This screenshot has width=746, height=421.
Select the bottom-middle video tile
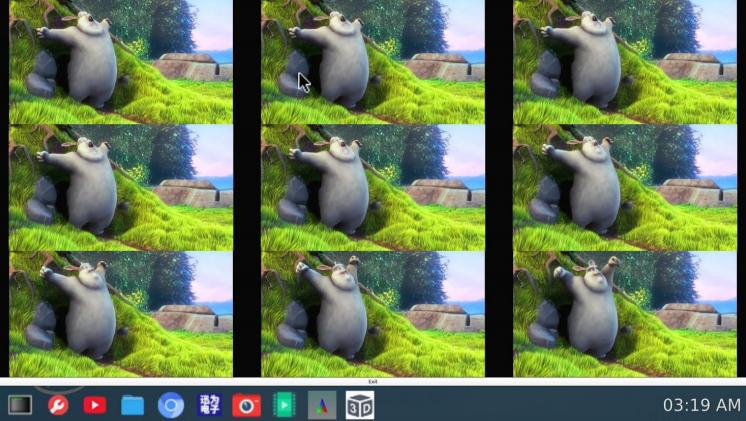[x=373, y=314]
